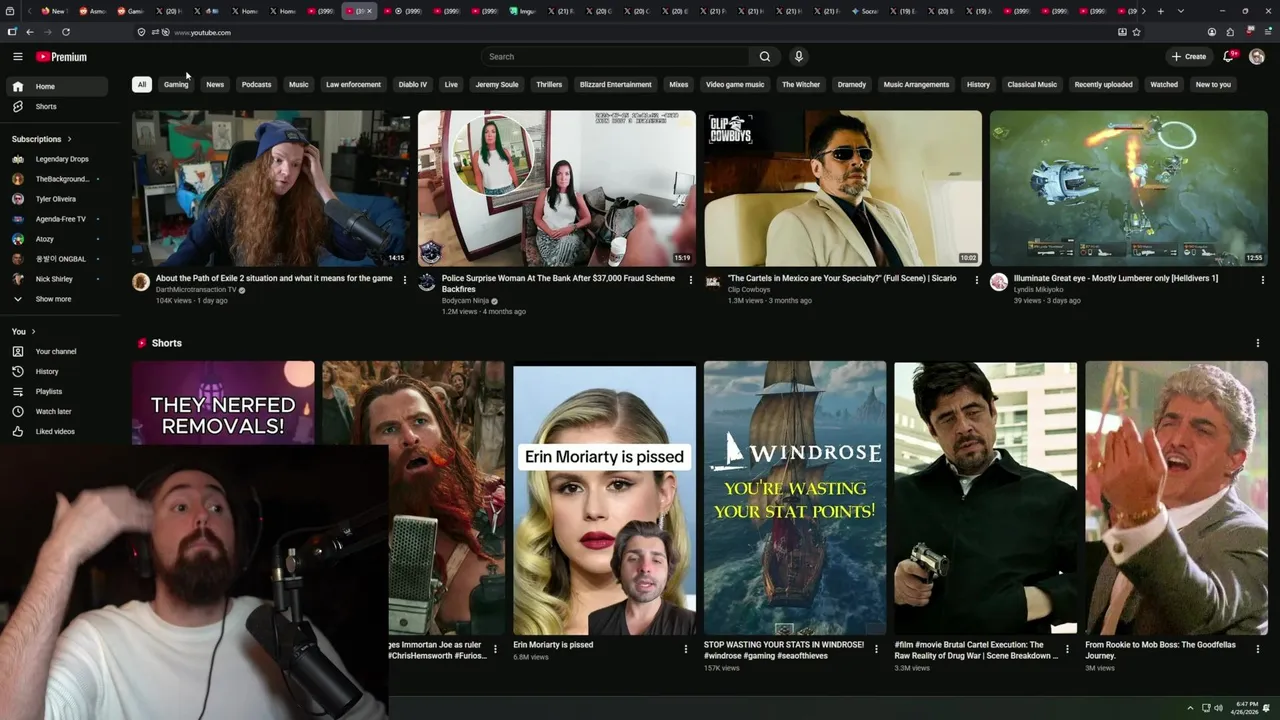Go back using browser back arrow
Screen dimensions: 1280x720
30,32
